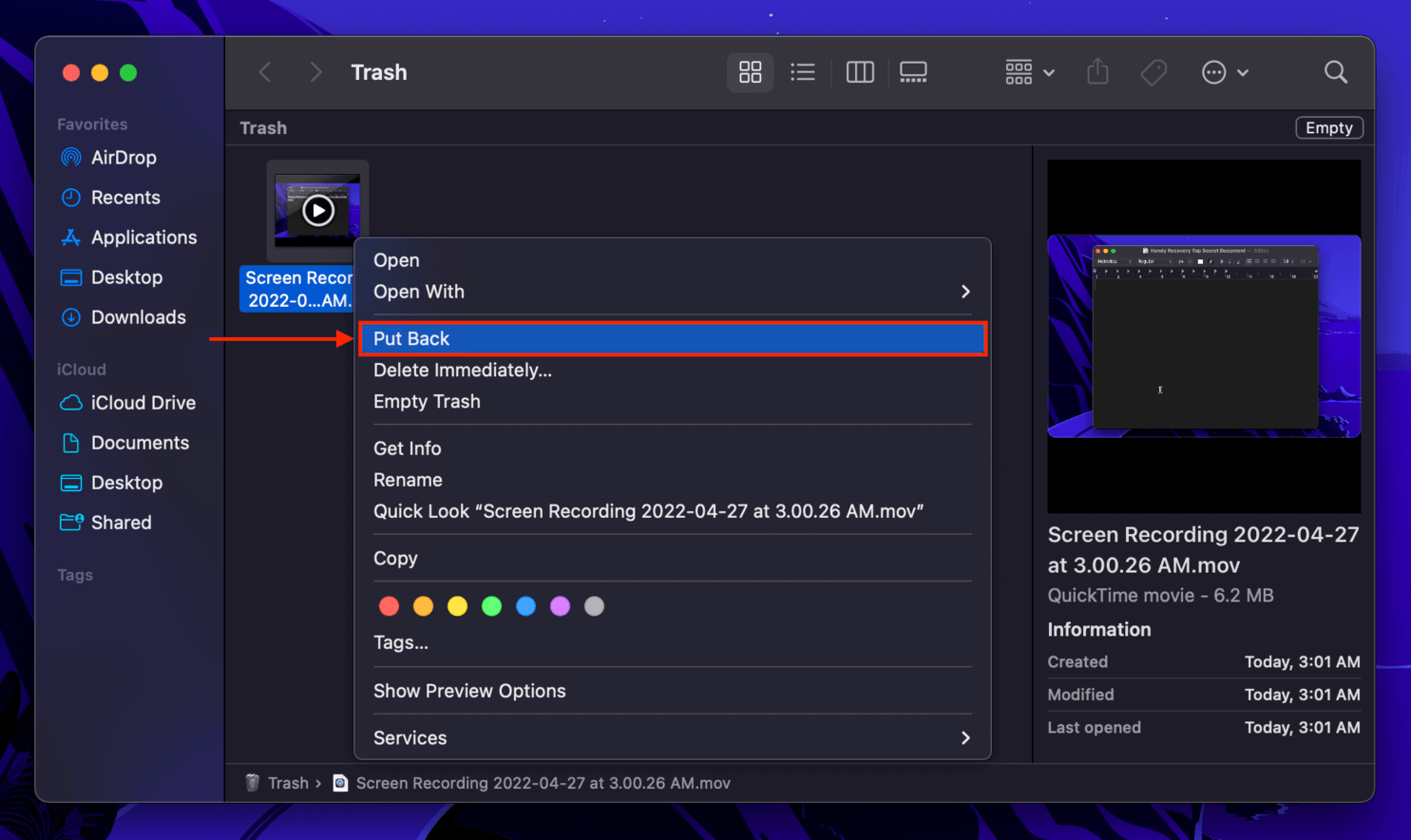Viewport: 1411px width, 840px height.
Task: Apply the orange tag color
Action: [x=423, y=606]
